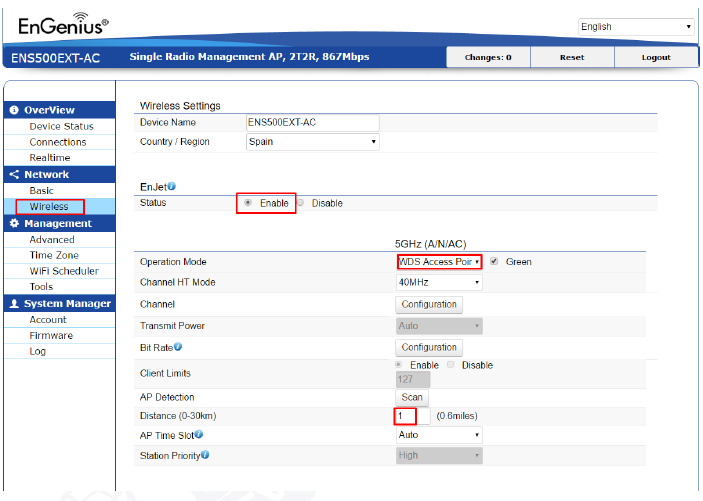Open the Operation Mode dropdown

tap(439, 261)
